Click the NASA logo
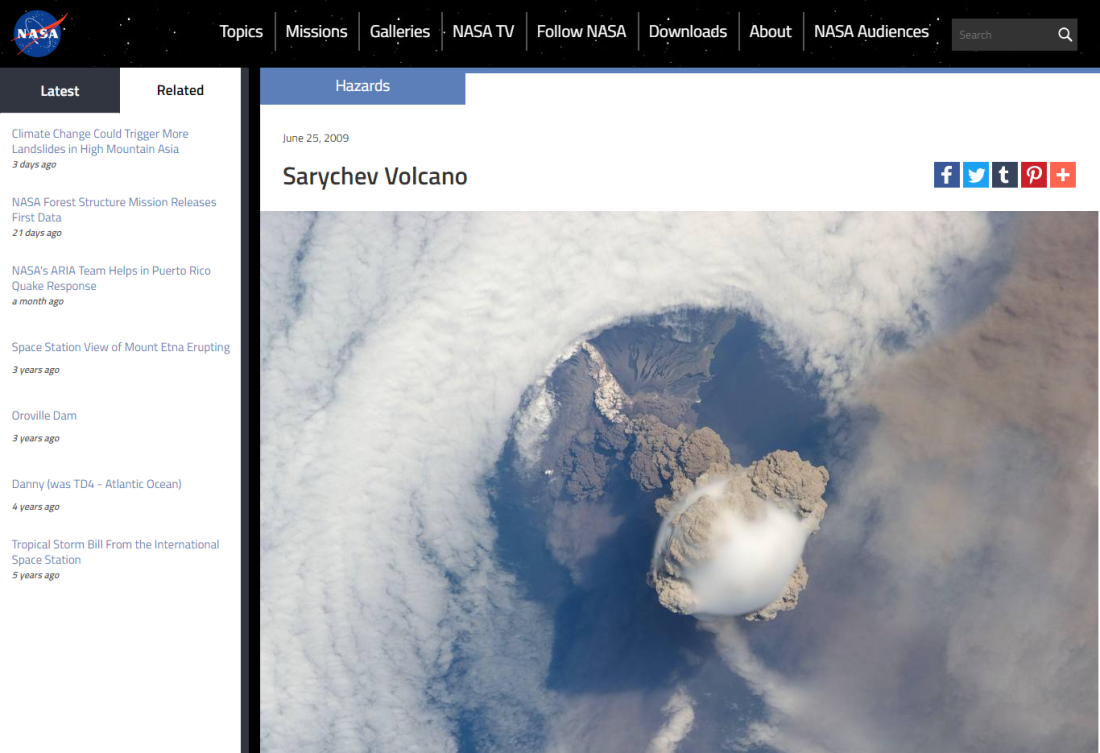The height and width of the screenshot is (753, 1100). click(x=39, y=33)
